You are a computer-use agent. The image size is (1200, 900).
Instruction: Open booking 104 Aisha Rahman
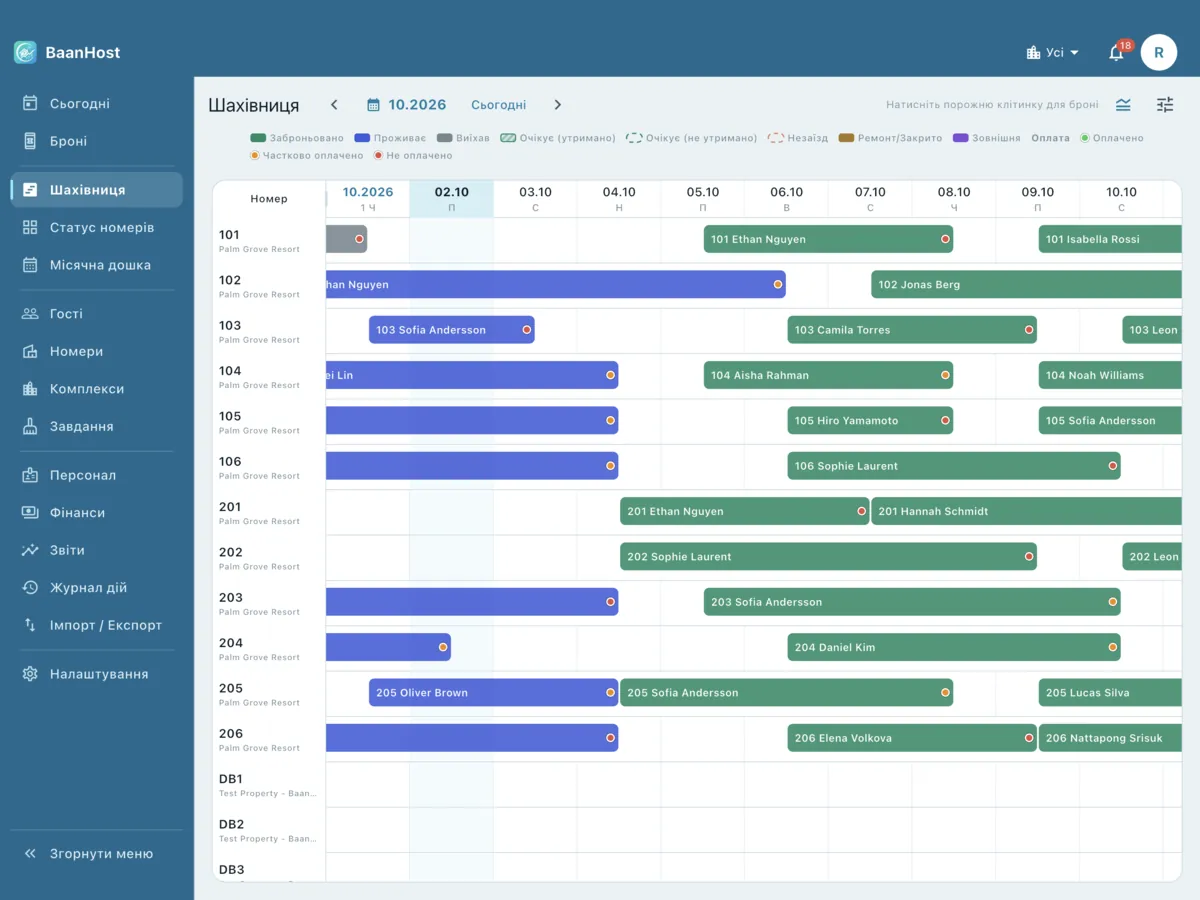(x=828, y=375)
